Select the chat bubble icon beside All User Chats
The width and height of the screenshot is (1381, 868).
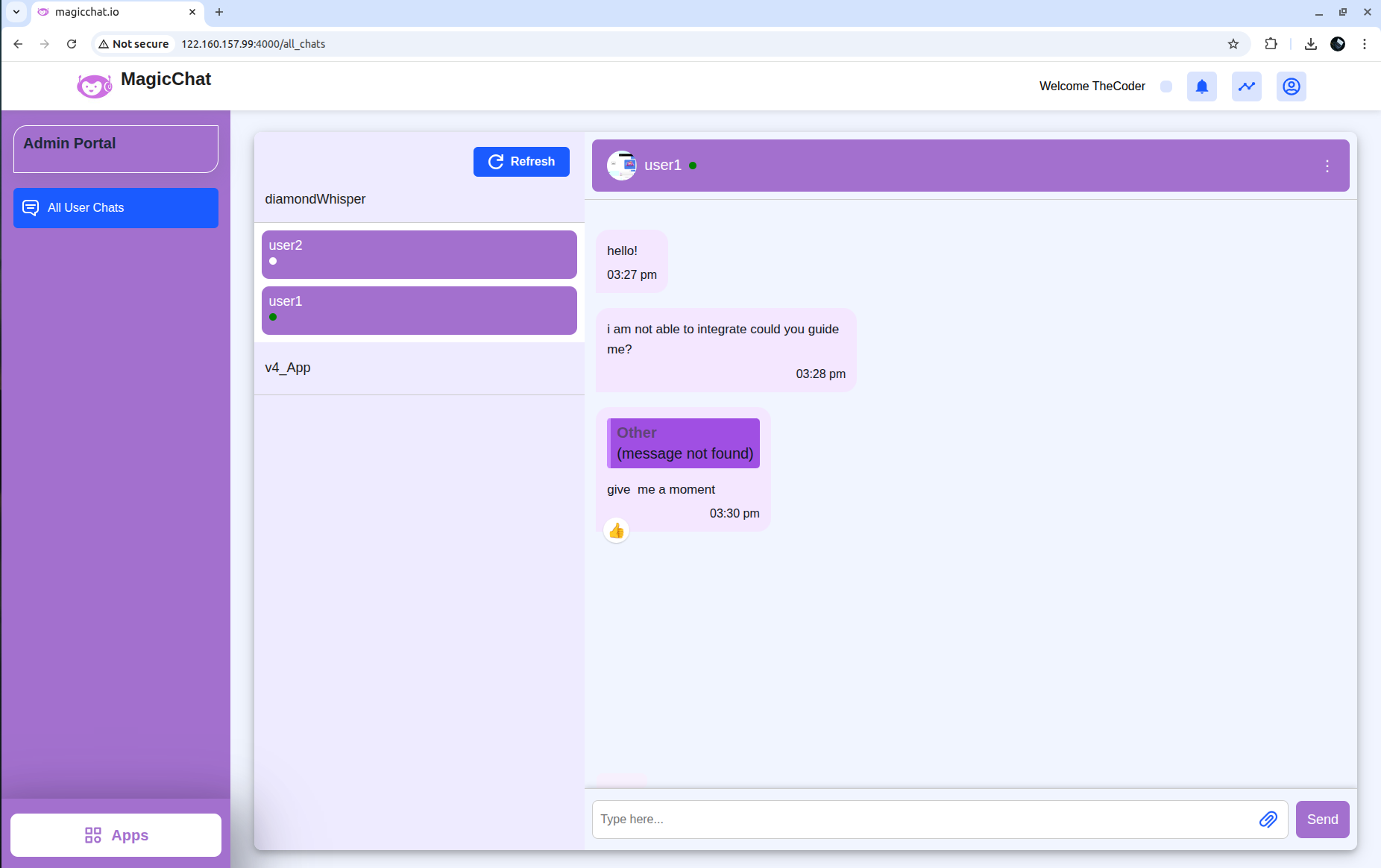click(31, 208)
